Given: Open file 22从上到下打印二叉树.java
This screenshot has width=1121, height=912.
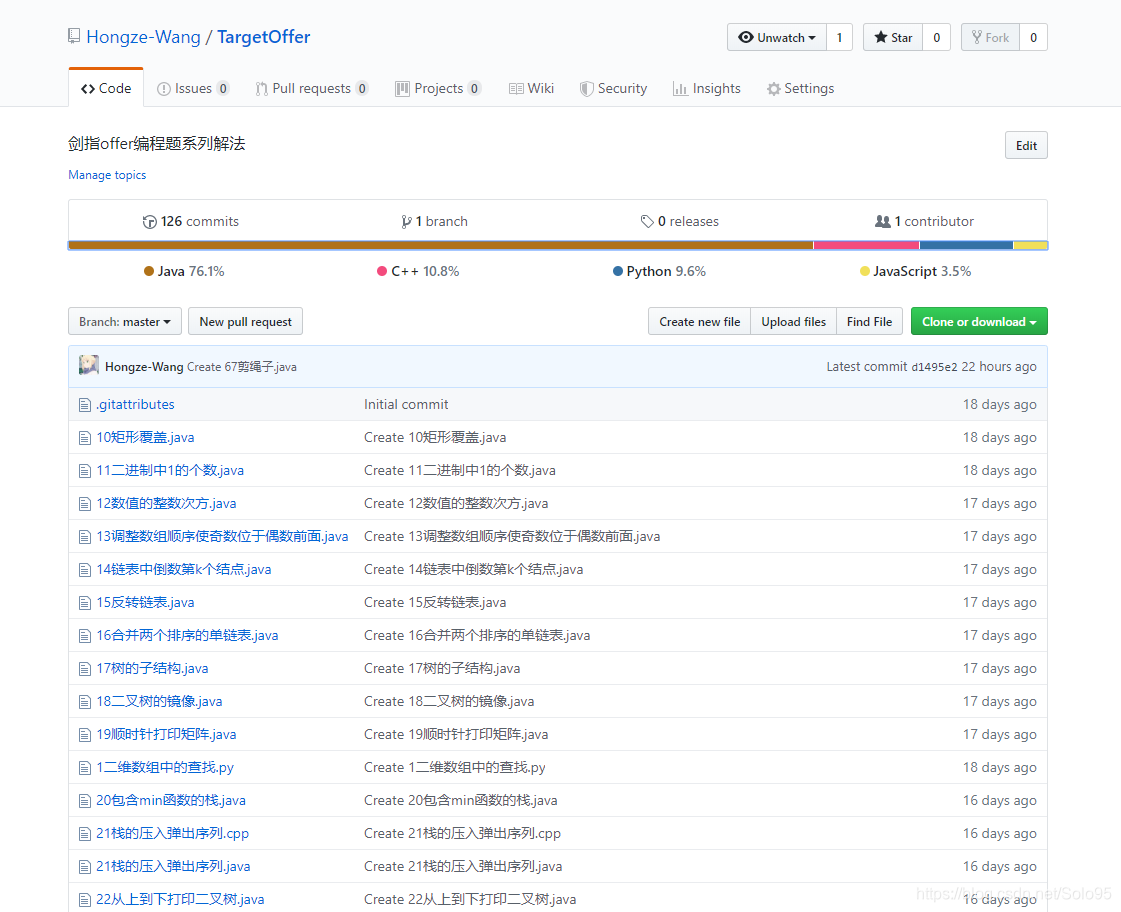Looking at the screenshot, I should [x=180, y=899].
